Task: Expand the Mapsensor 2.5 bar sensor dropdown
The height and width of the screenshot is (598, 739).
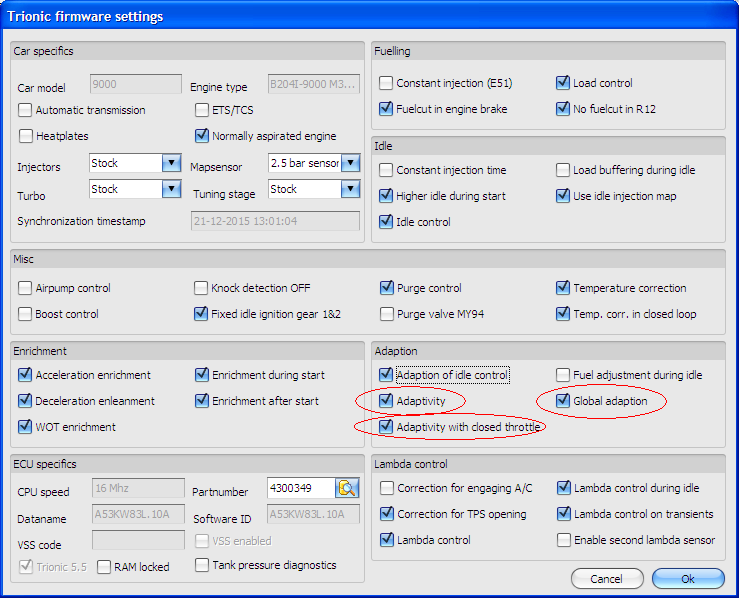Action: (350, 163)
